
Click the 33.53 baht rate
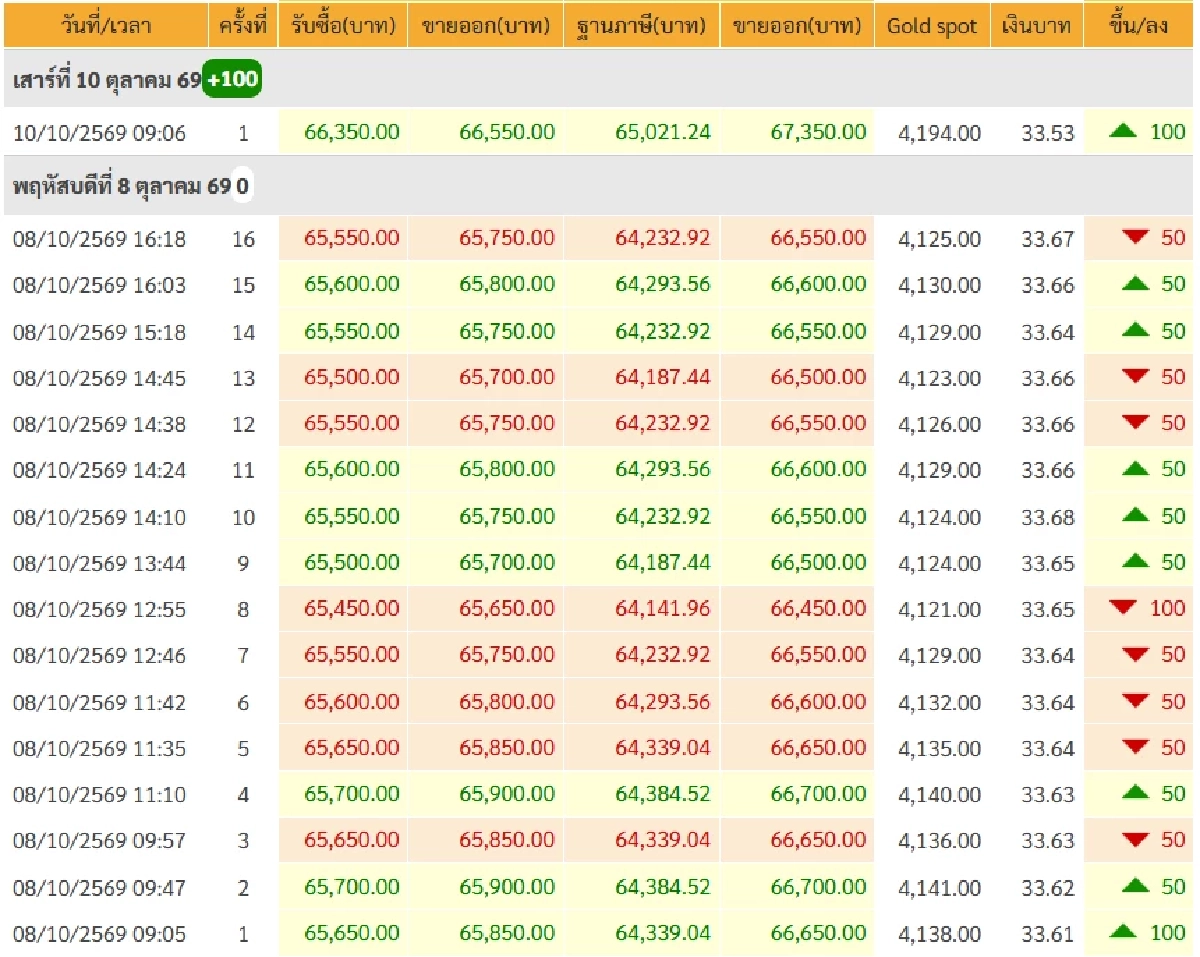click(1048, 133)
